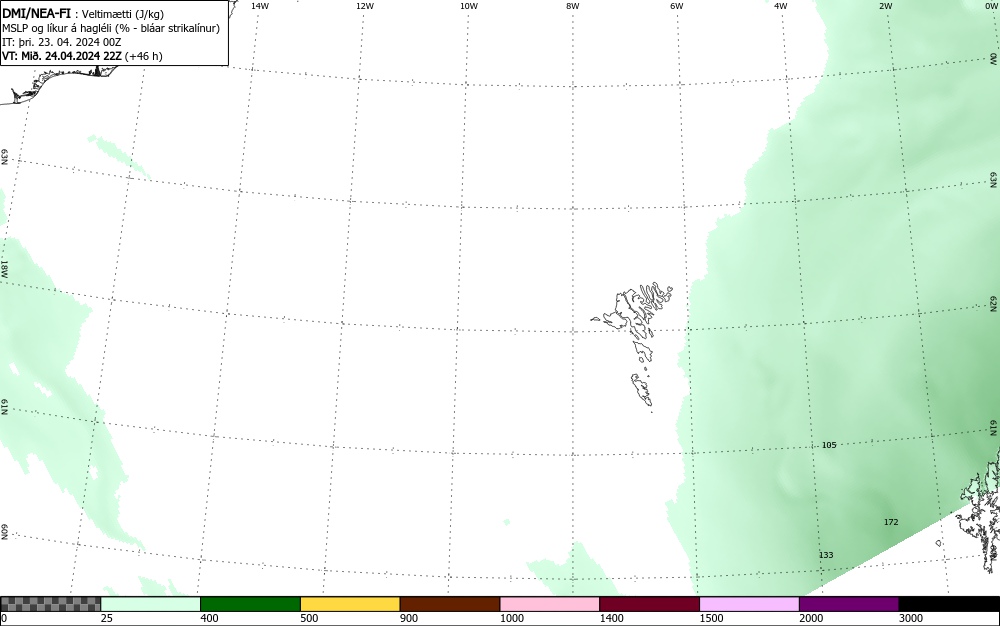The width and height of the screenshot is (1000, 626).
Task: Click the "60N" latitude label
Action: (x=4, y=532)
